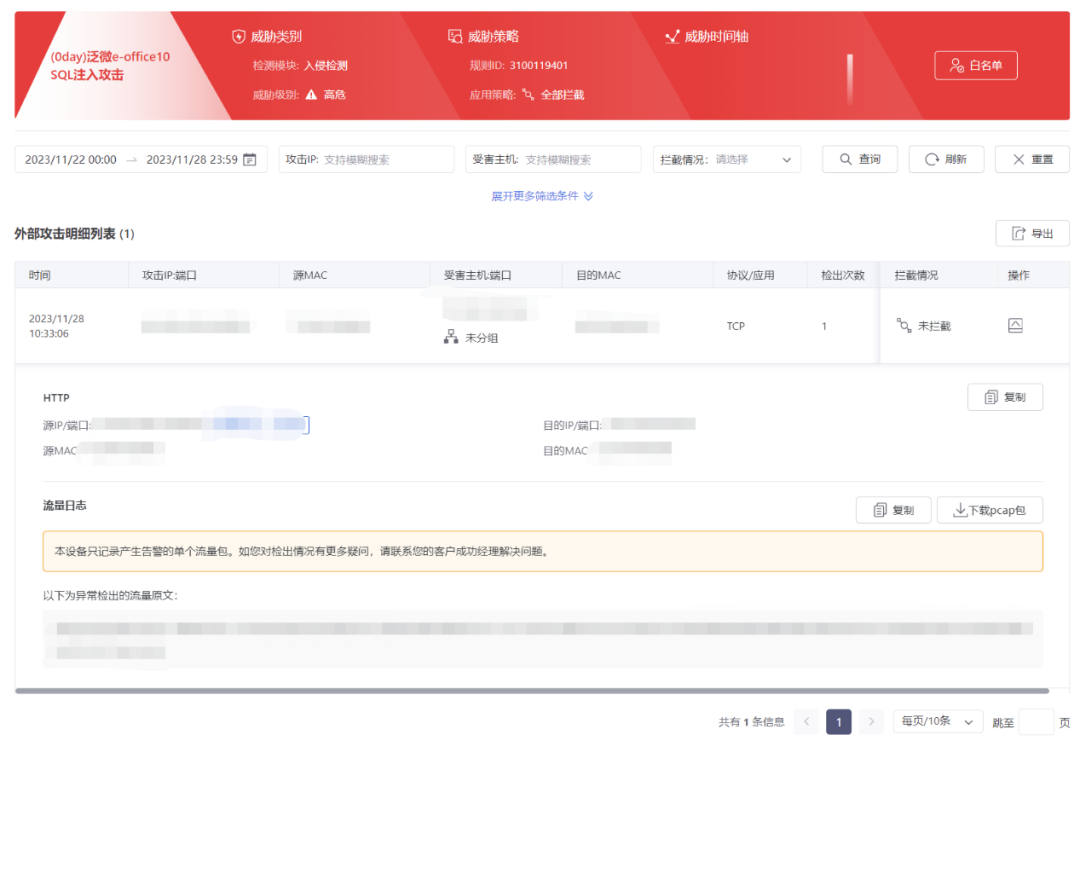Open the 拦截情况 dropdown
The width and height of the screenshot is (1080, 874).
[727, 160]
